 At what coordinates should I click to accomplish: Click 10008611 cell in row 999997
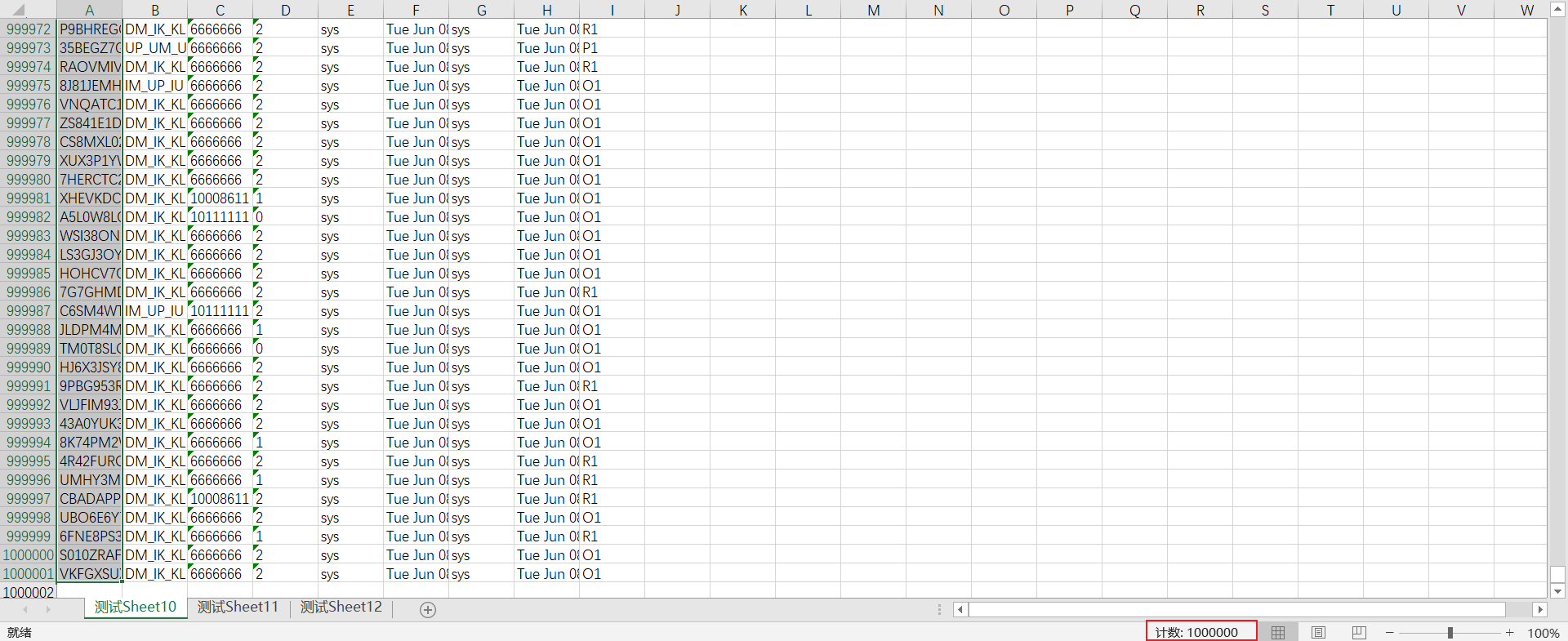point(220,499)
